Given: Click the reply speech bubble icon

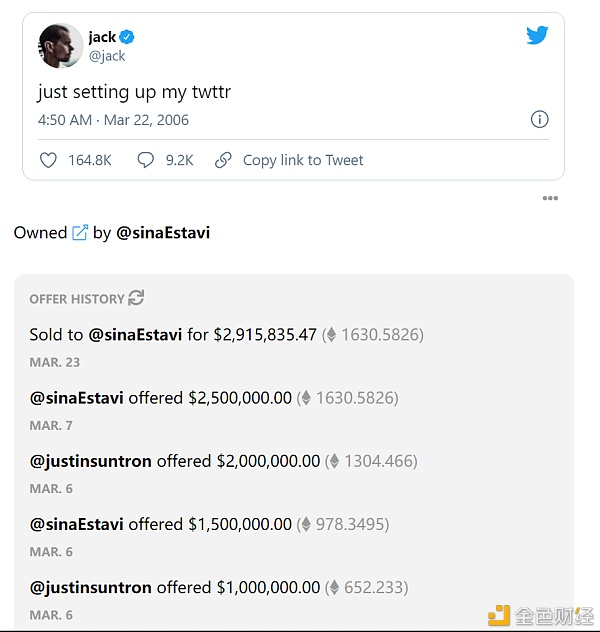Looking at the screenshot, I should [145, 160].
